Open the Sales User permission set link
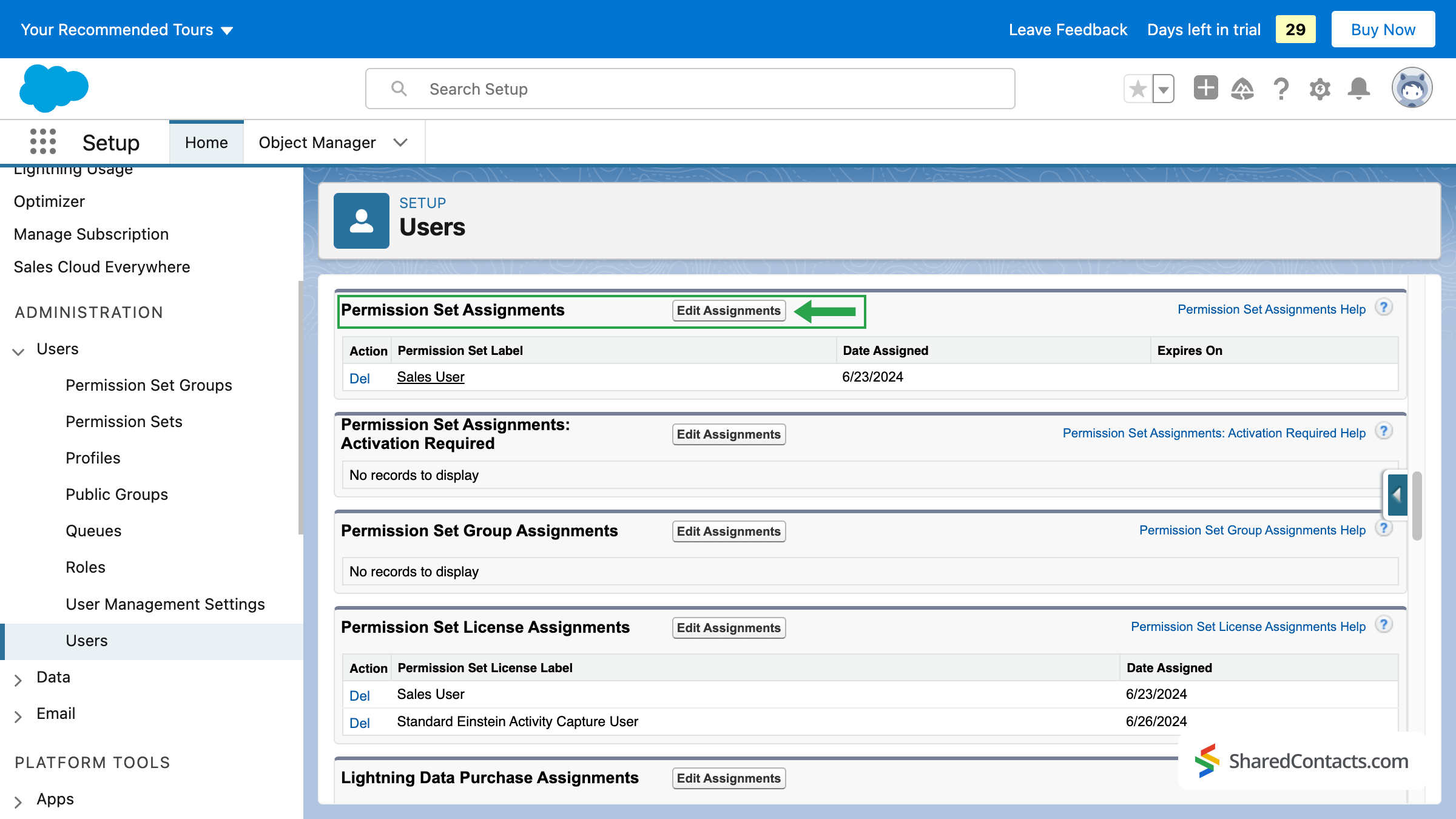1456x819 pixels. point(431,377)
